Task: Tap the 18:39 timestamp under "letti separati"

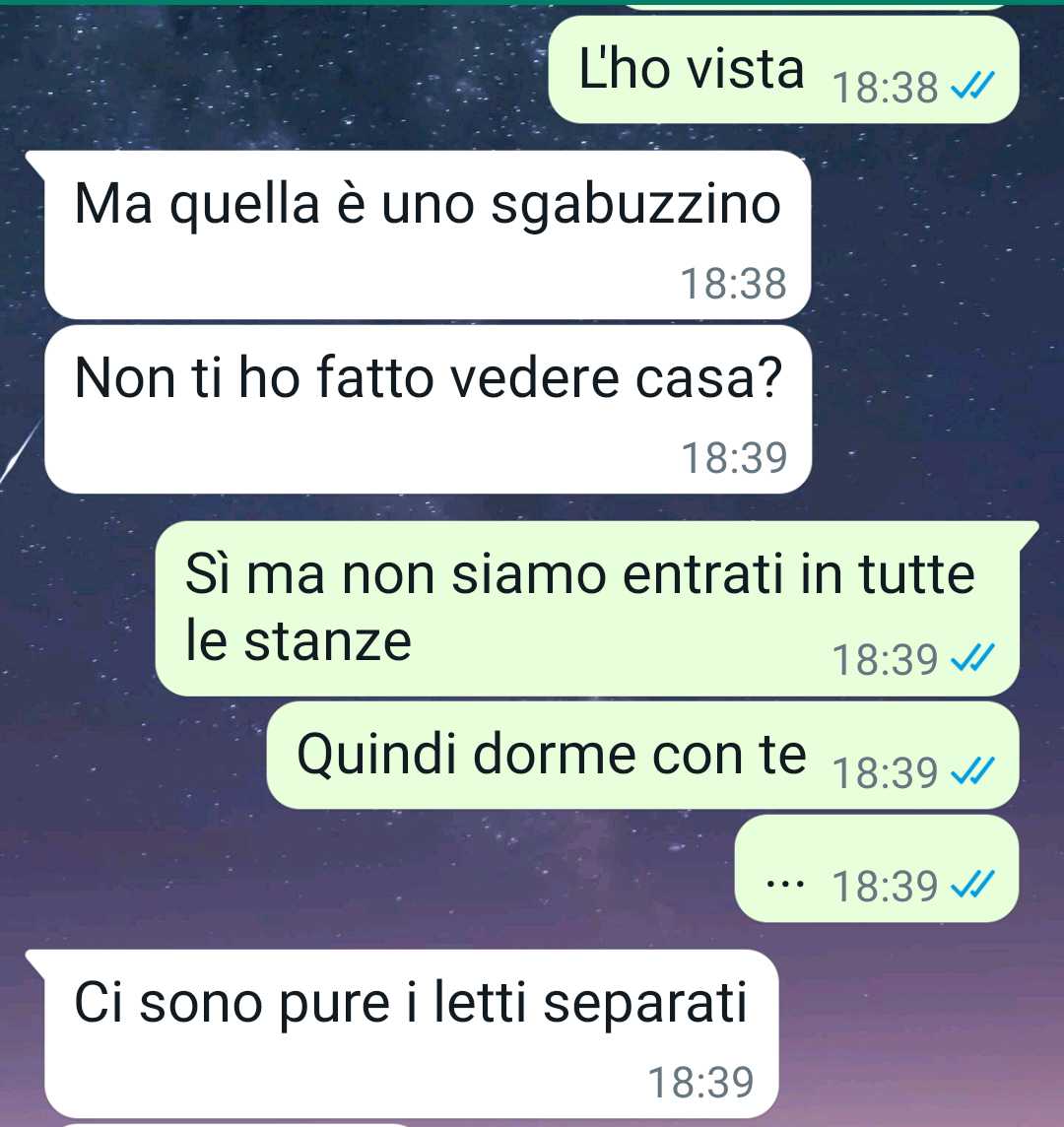Action: click(x=700, y=1083)
